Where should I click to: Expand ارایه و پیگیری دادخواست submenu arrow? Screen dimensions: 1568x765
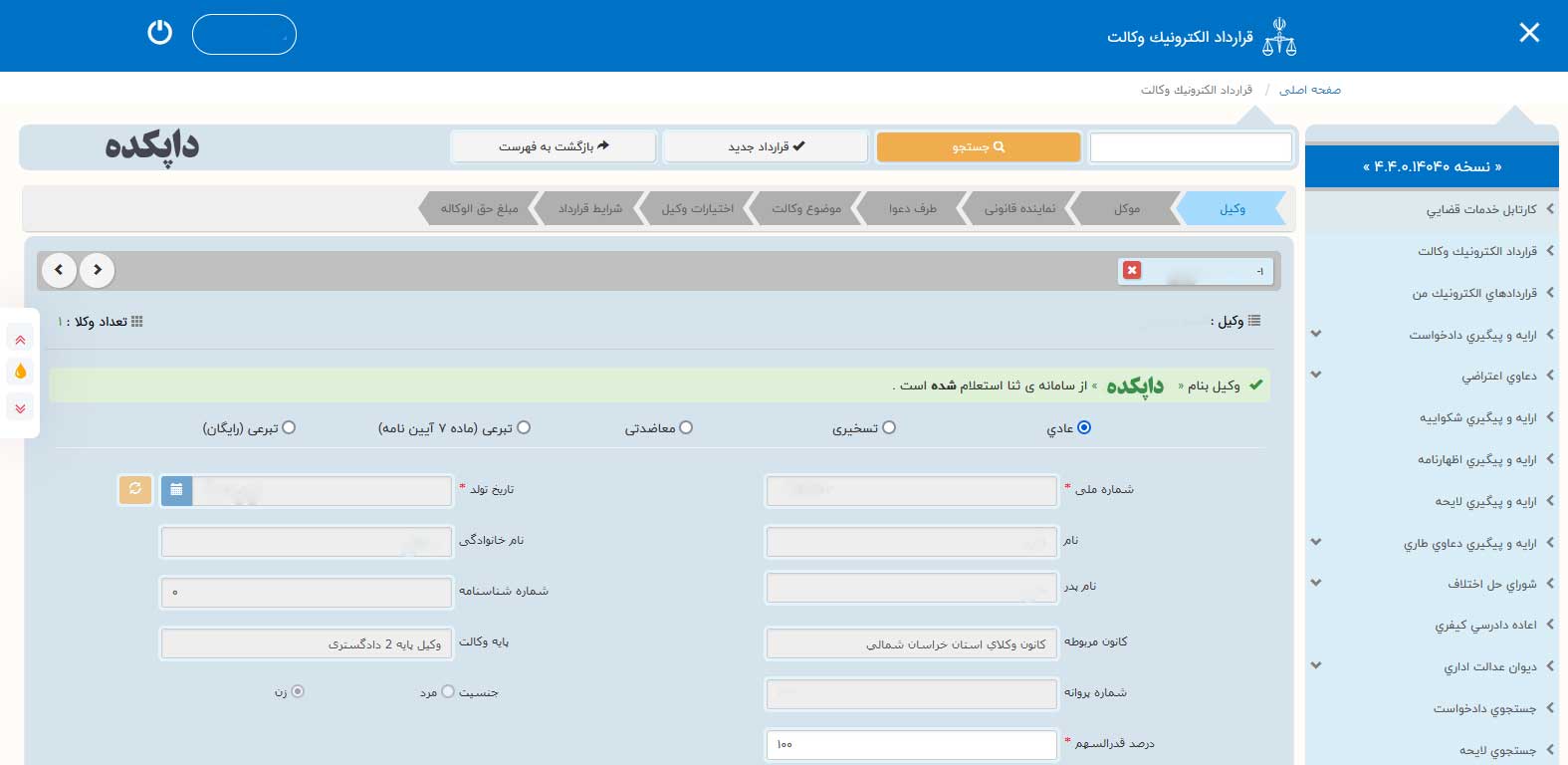(x=1316, y=334)
